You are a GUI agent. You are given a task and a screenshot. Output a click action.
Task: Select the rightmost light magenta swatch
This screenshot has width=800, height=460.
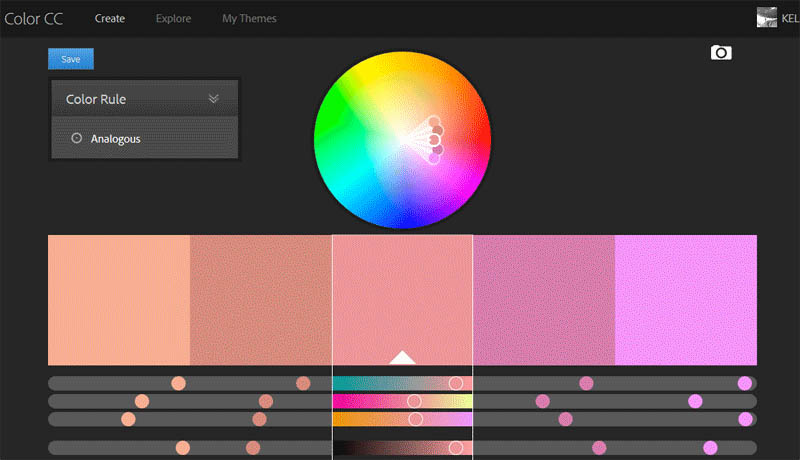[685, 300]
